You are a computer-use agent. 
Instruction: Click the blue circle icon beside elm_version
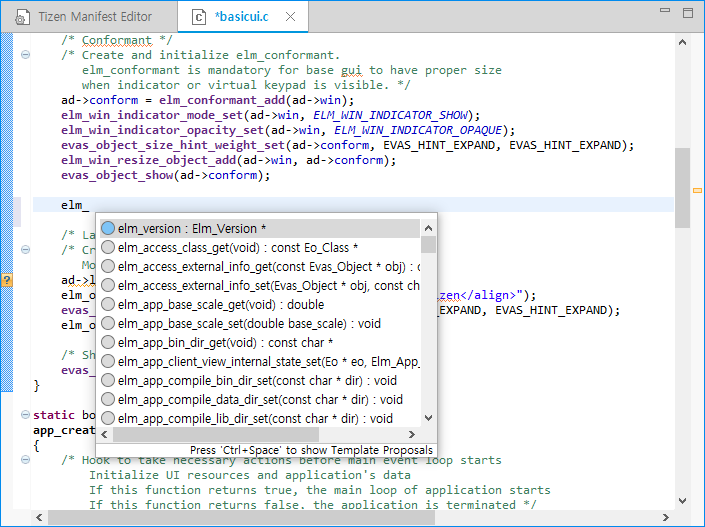point(108,229)
